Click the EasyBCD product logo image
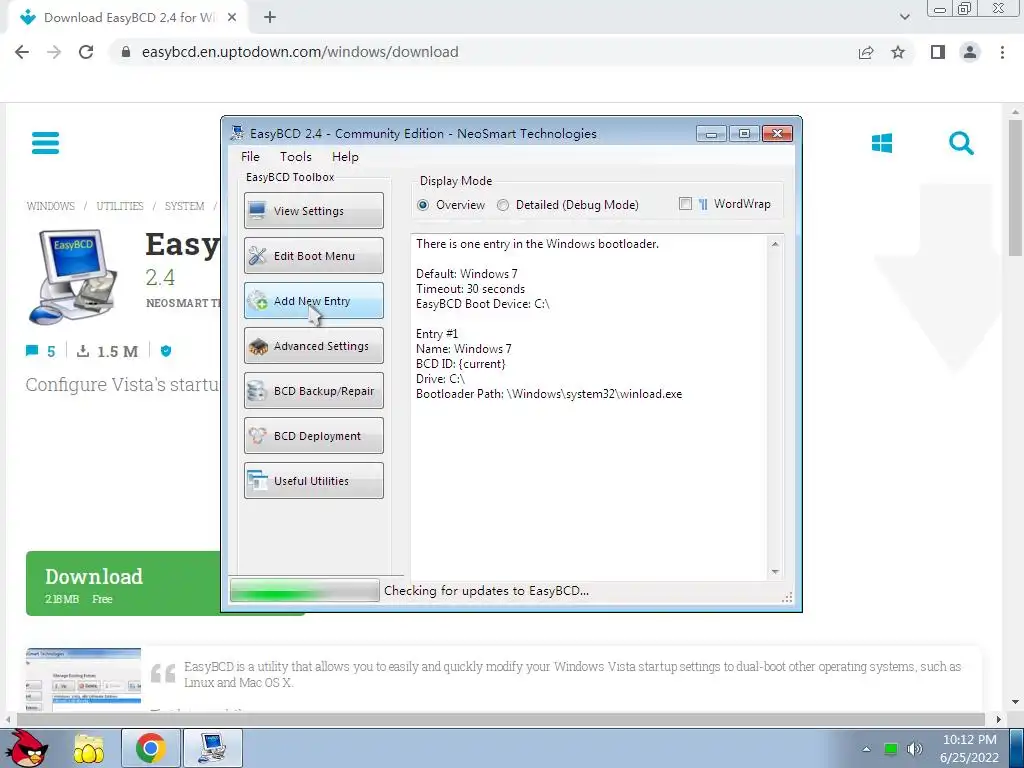The image size is (1024, 768). (73, 276)
